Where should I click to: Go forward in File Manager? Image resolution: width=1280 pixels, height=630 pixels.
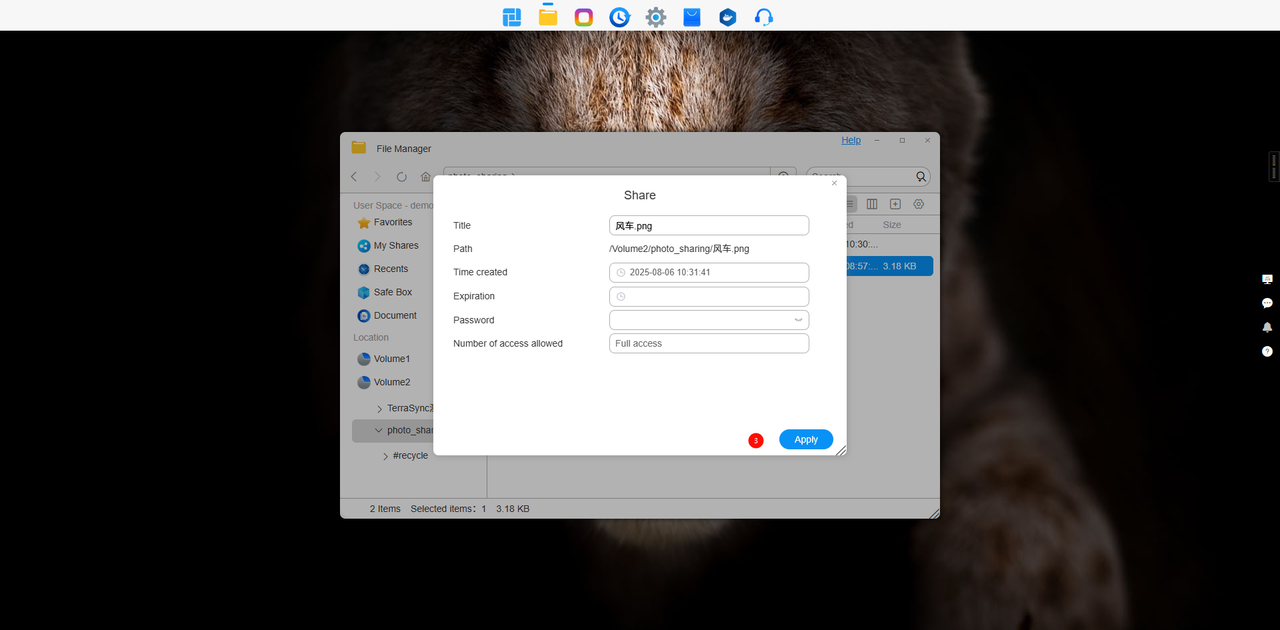(377, 177)
